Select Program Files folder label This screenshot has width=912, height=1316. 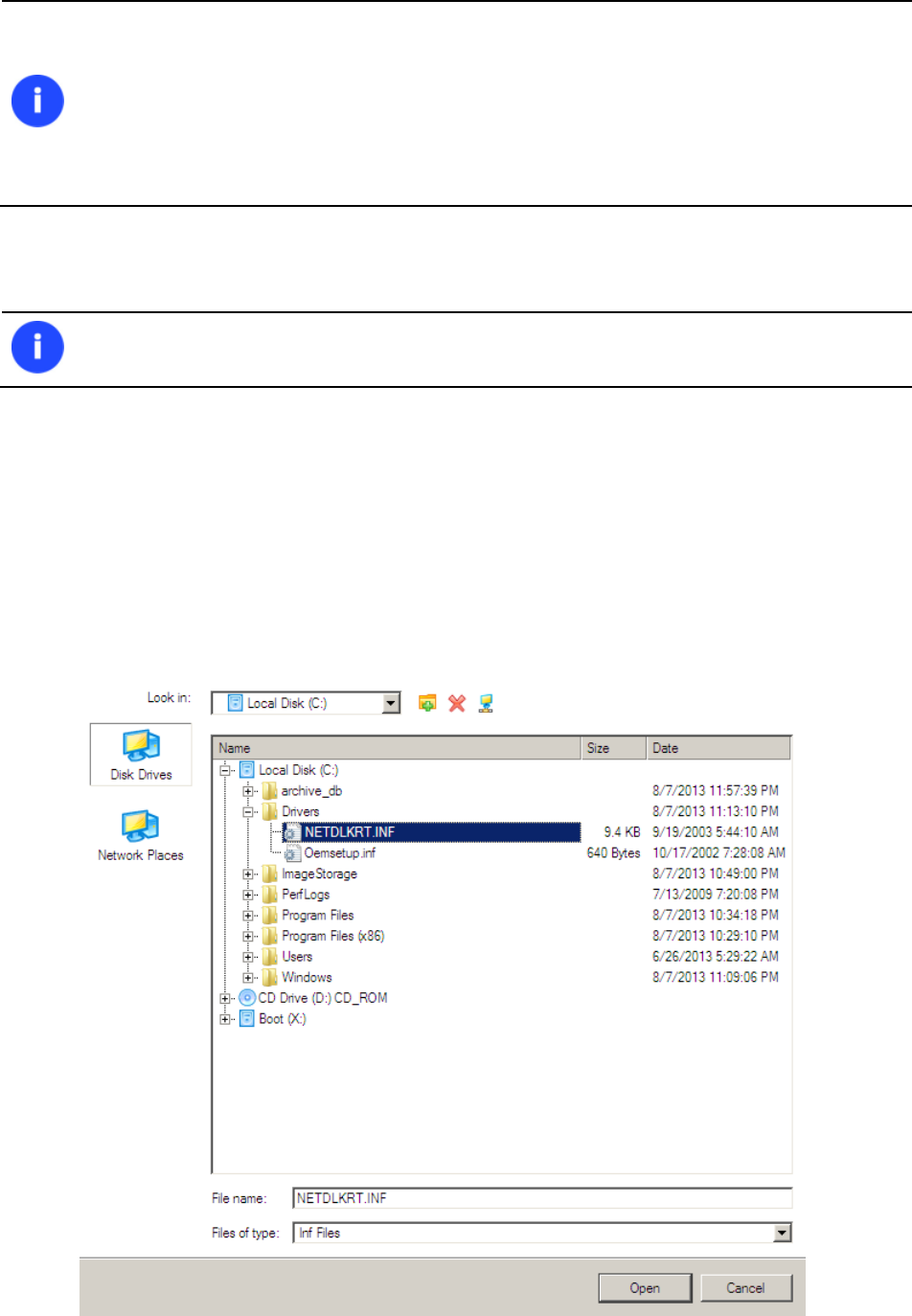[318, 916]
